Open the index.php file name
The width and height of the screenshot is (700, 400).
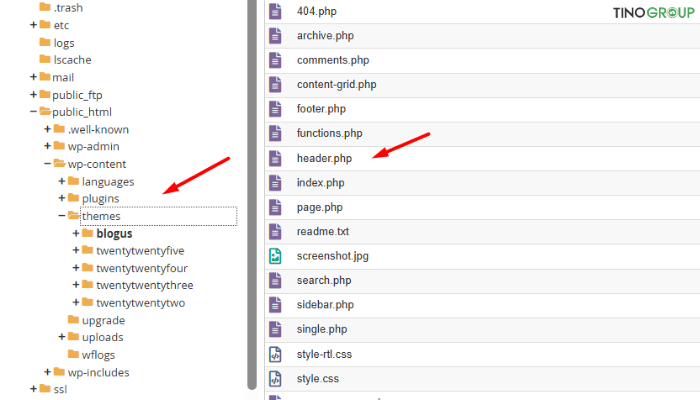point(321,183)
